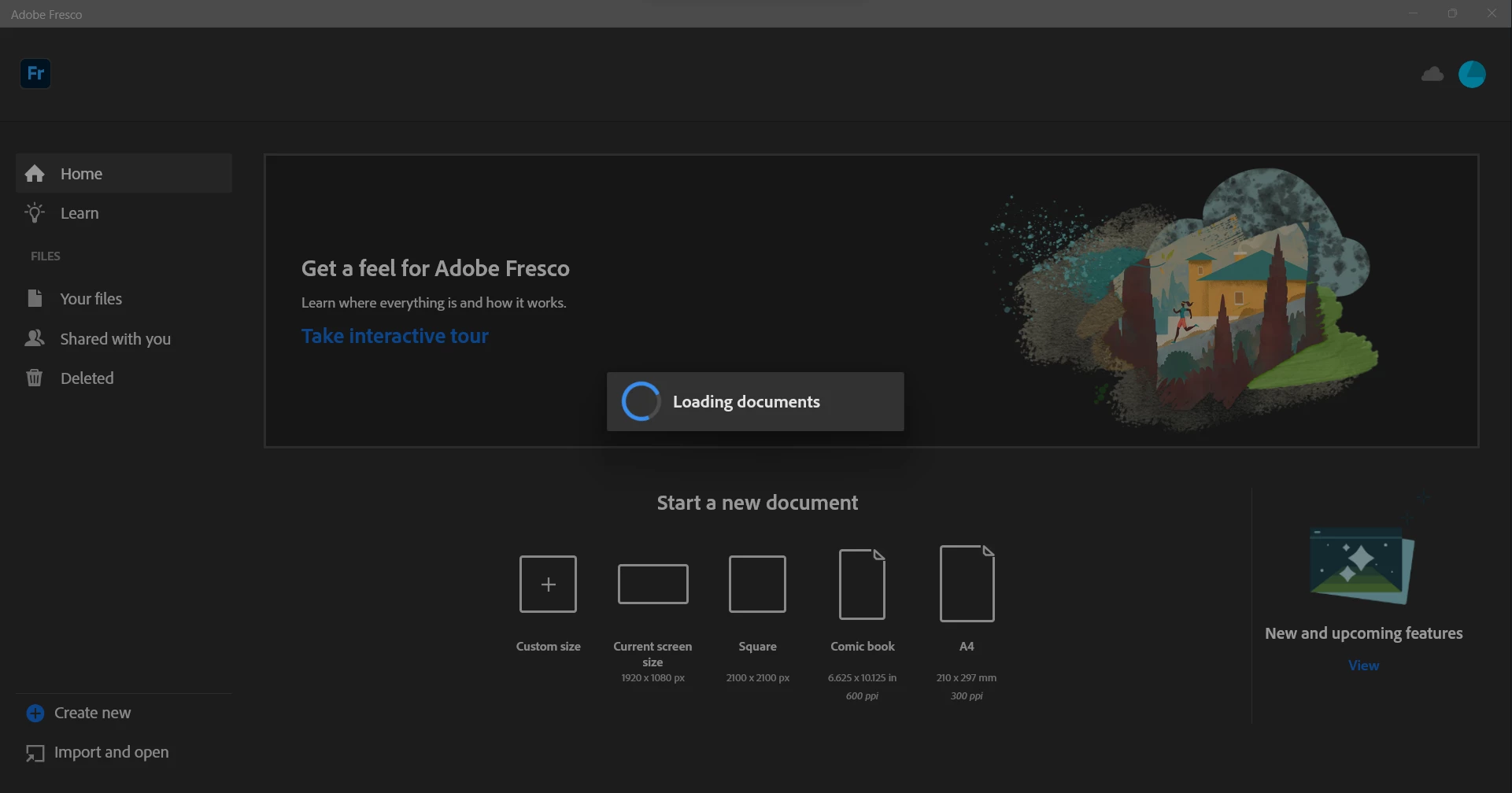Select the Custom size plus icon
Image resolution: width=1512 pixels, height=793 pixels.
pyautogui.click(x=549, y=584)
